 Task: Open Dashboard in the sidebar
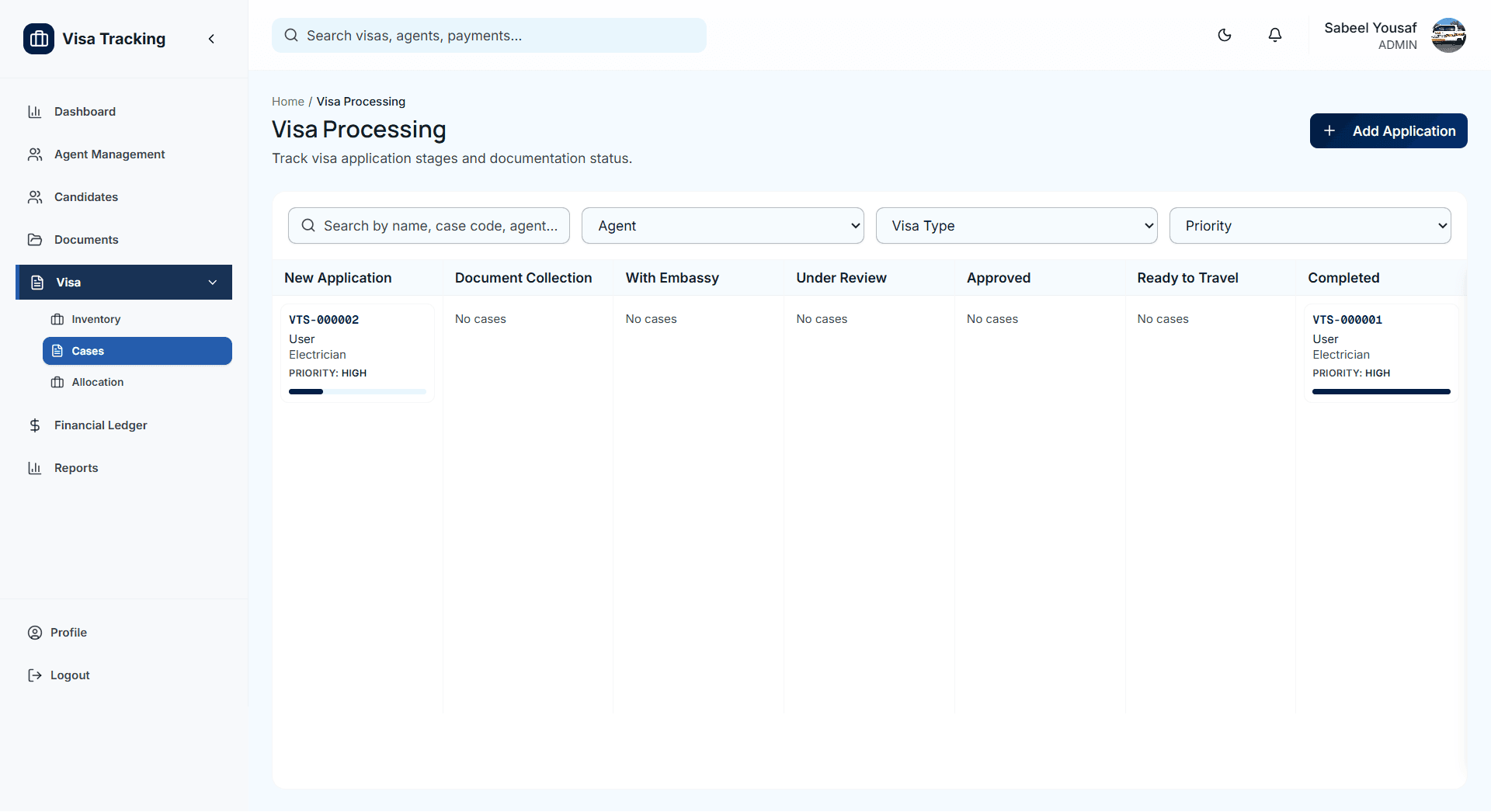point(124,112)
